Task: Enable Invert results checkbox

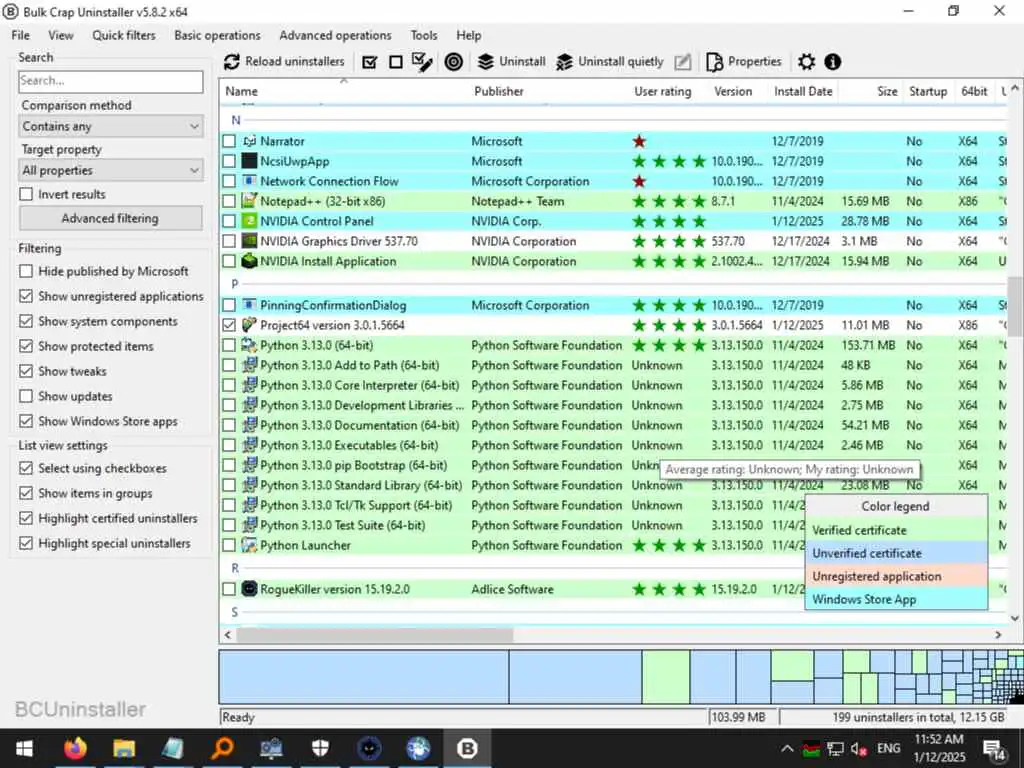Action: tap(26, 194)
